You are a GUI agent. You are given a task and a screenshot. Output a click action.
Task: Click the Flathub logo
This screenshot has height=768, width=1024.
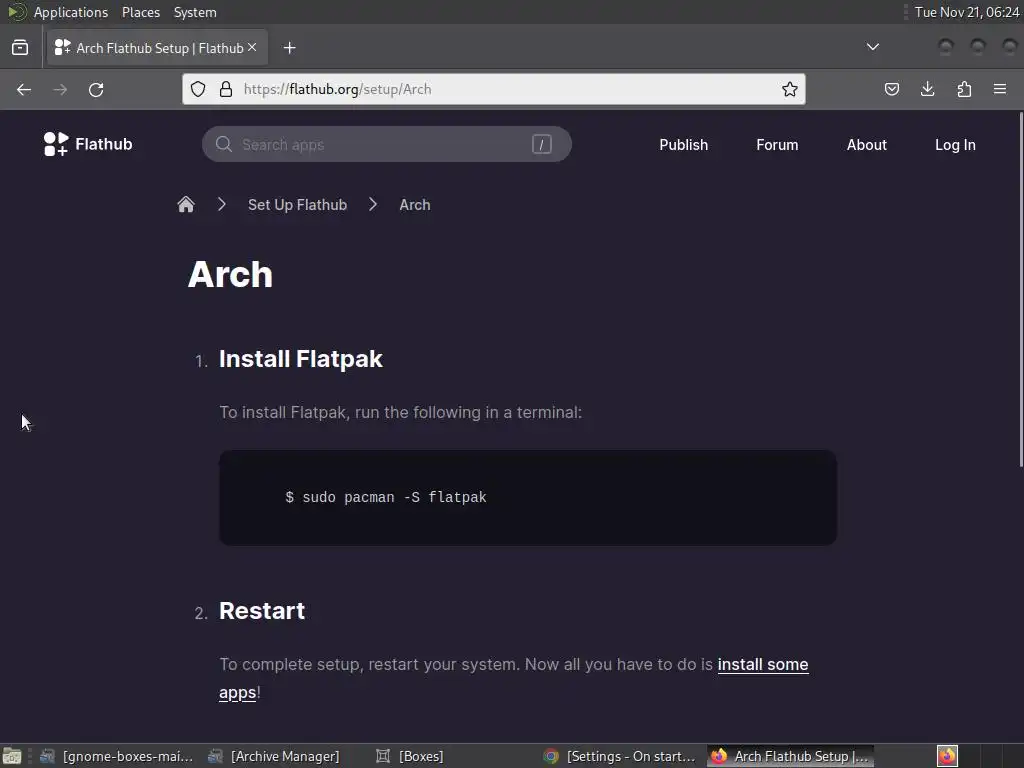pos(88,144)
